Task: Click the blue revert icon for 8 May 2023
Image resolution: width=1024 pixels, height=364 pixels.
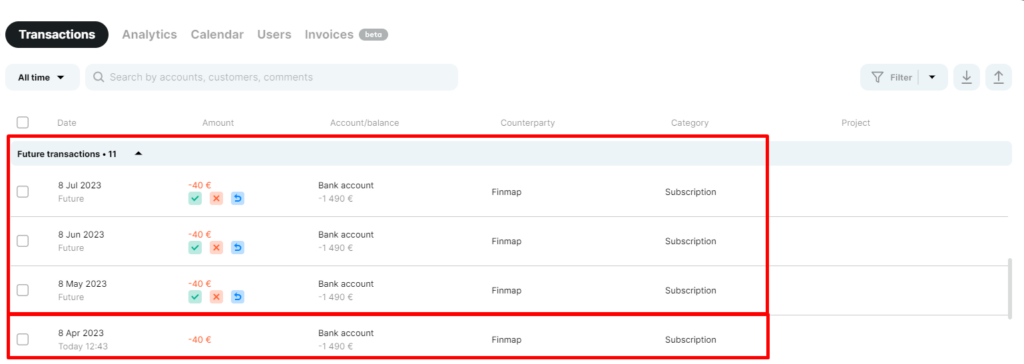Action: pyautogui.click(x=238, y=297)
